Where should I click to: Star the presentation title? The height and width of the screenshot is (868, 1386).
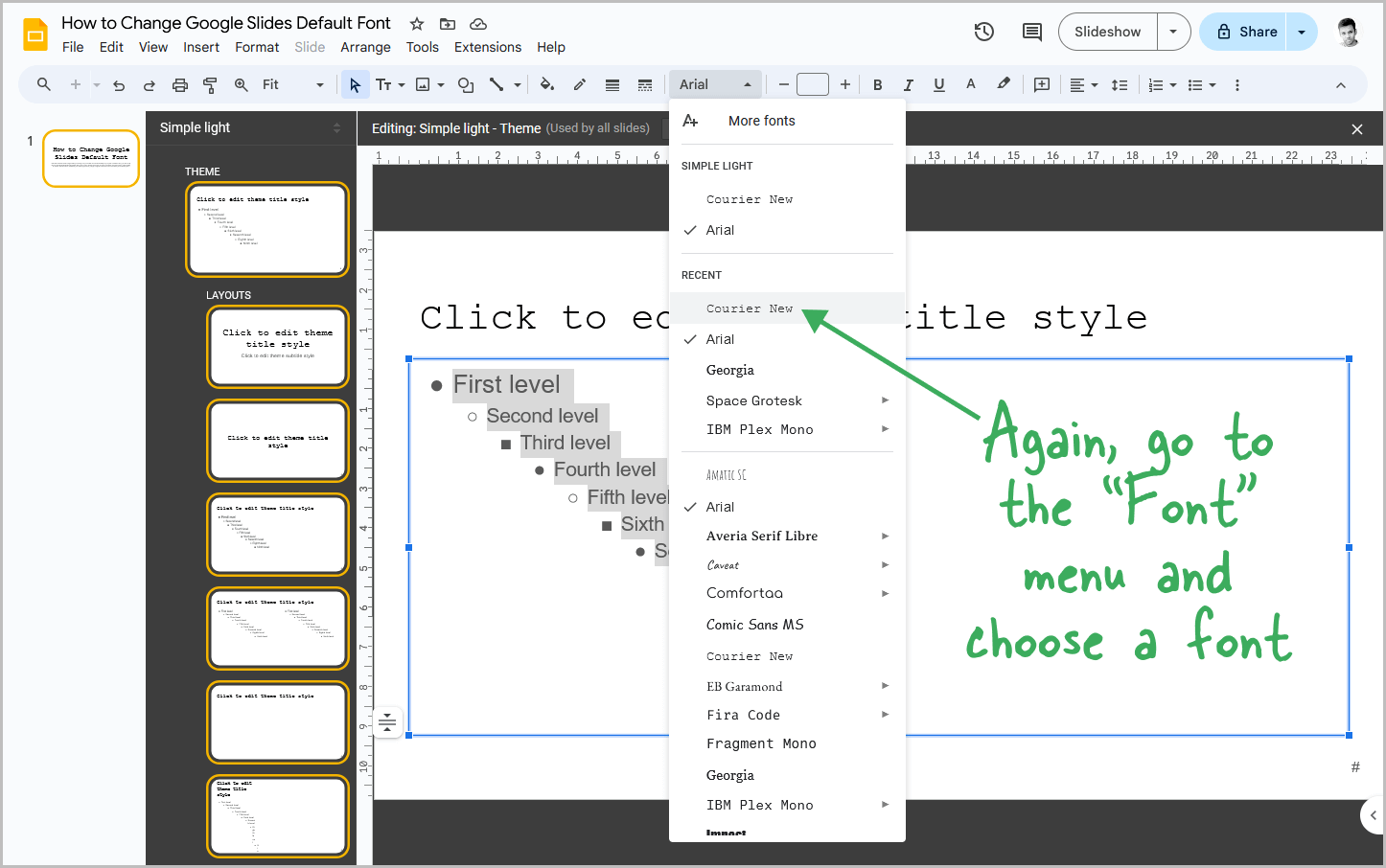pos(417,23)
